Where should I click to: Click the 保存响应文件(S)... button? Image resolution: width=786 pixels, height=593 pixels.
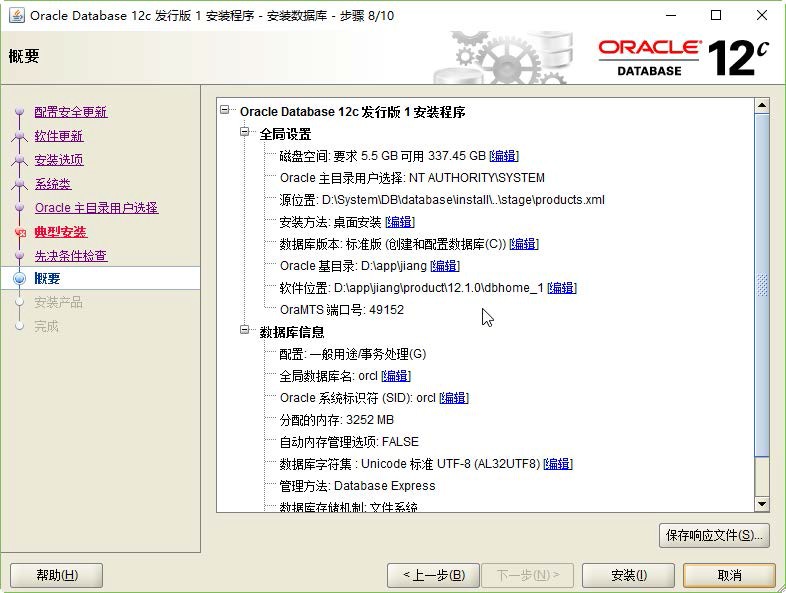[x=714, y=535]
